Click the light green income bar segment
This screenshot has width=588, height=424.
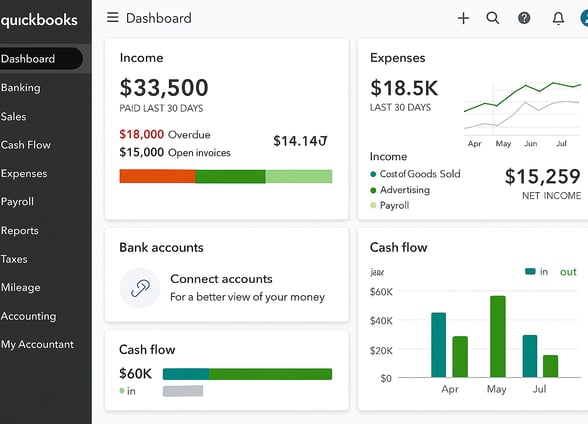tap(299, 176)
